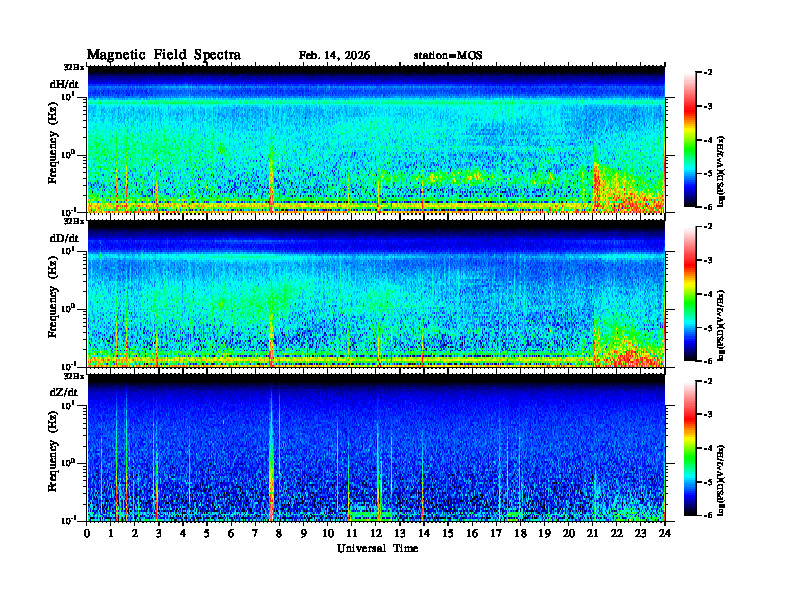Click hour 9 on the time axis
The width and height of the screenshot is (792, 612).
303,534
